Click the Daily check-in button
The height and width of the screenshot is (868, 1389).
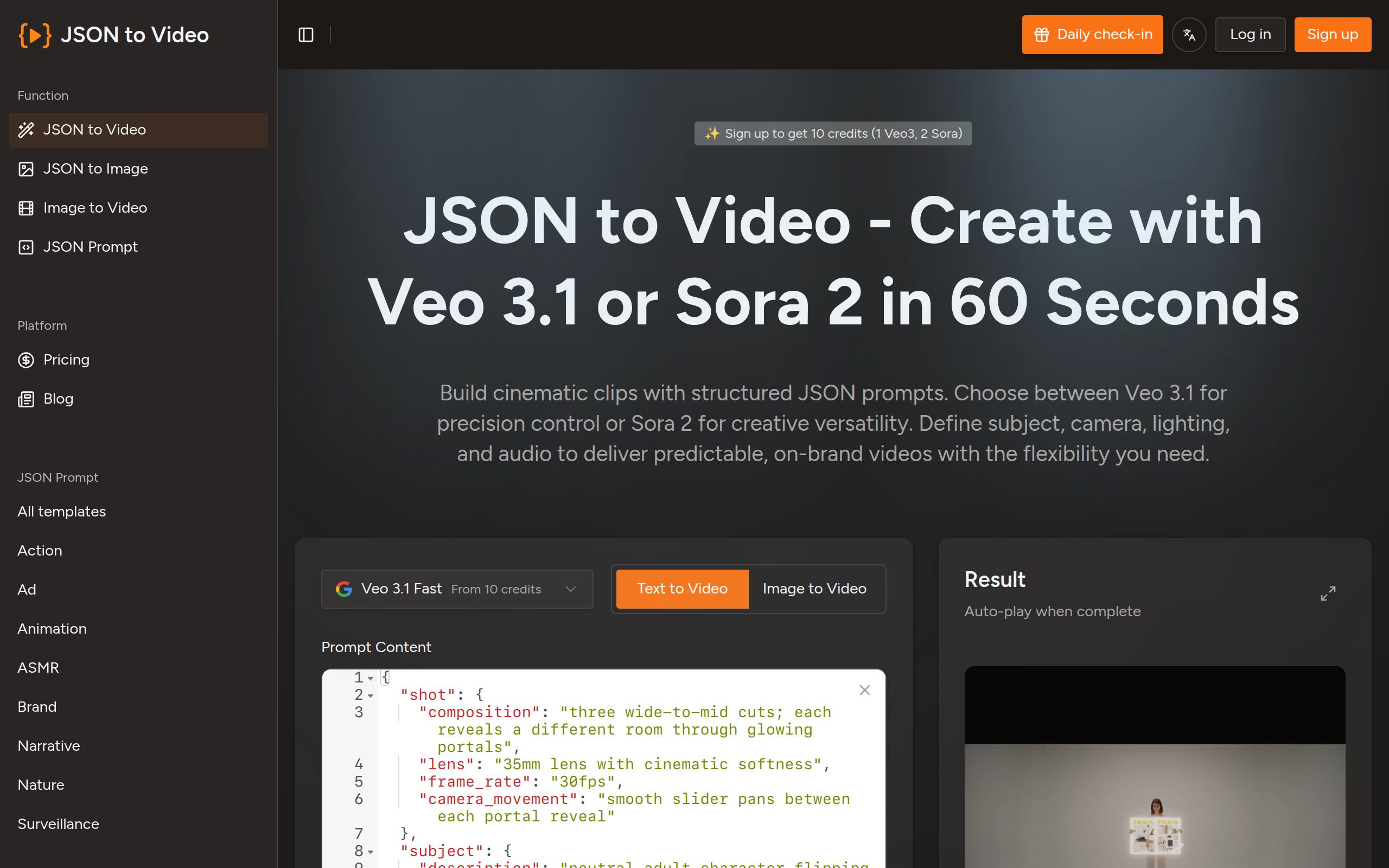[1092, 34]
